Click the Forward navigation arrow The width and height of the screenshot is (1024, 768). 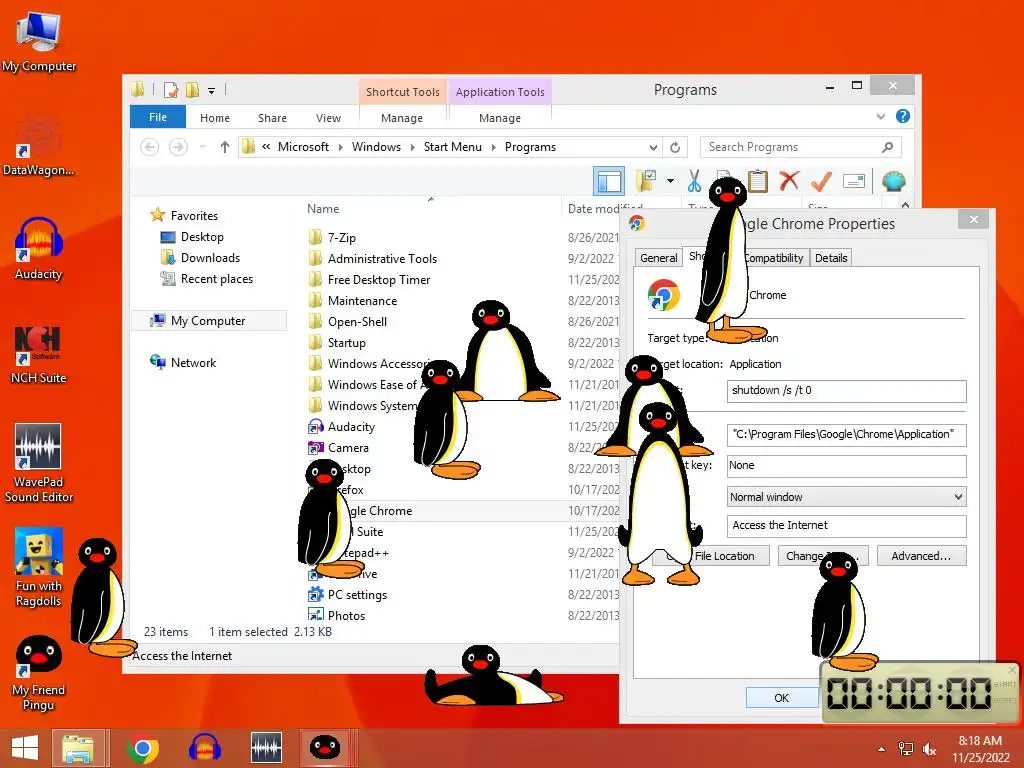[178, 147]
